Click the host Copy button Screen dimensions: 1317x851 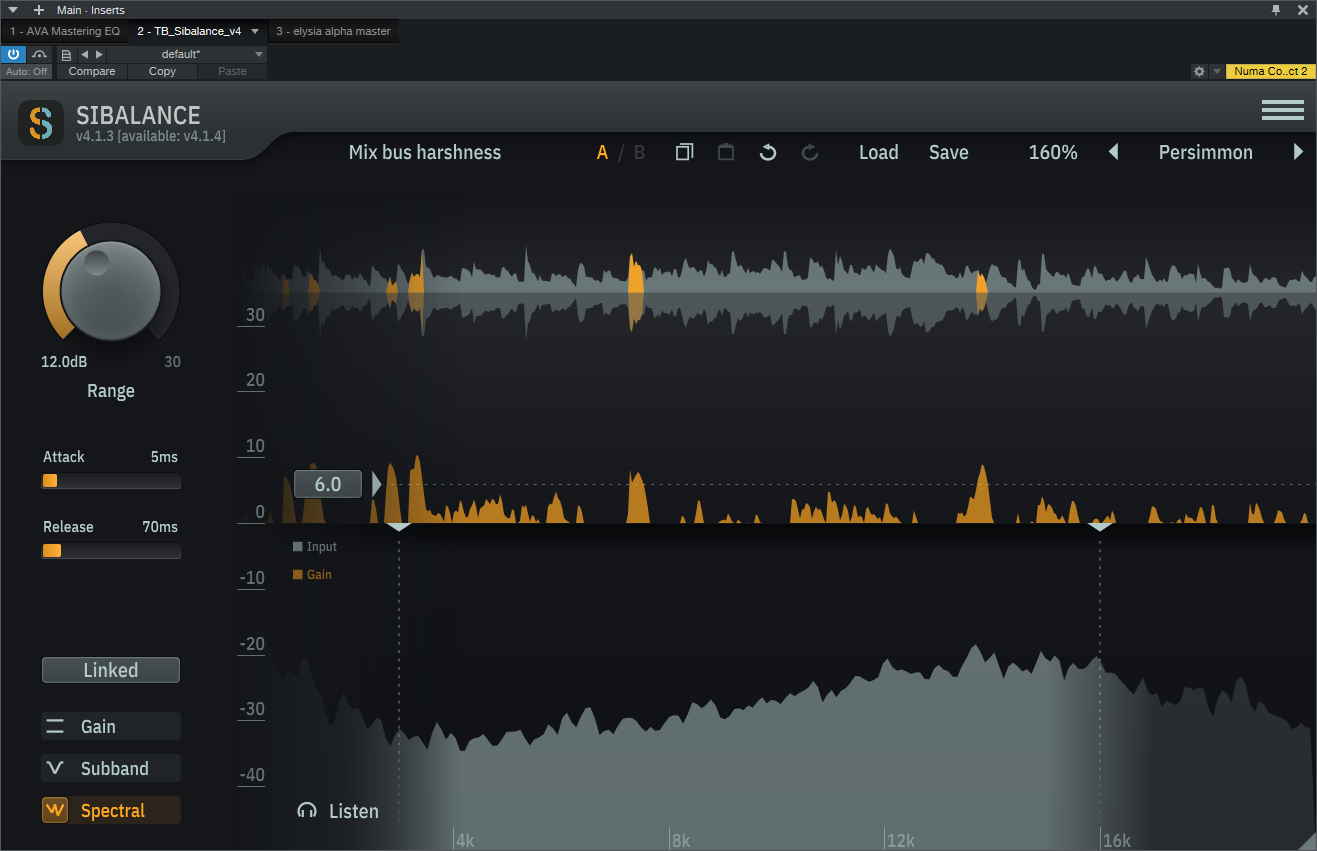click(162, 72)
